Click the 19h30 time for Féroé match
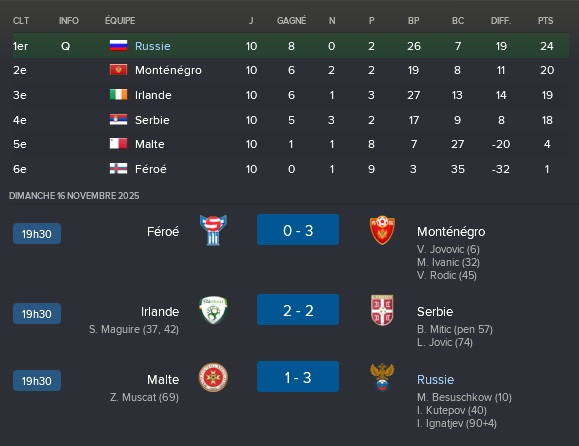This screenshot has height=446, width=579. click(x=37, y=233)
